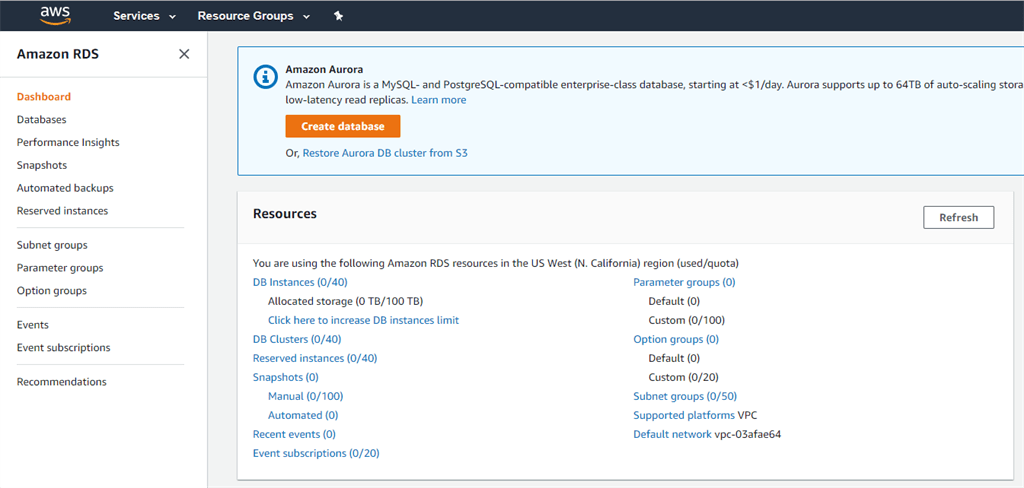
Task: Click the Refresh button in Resources
Action: 959,218
